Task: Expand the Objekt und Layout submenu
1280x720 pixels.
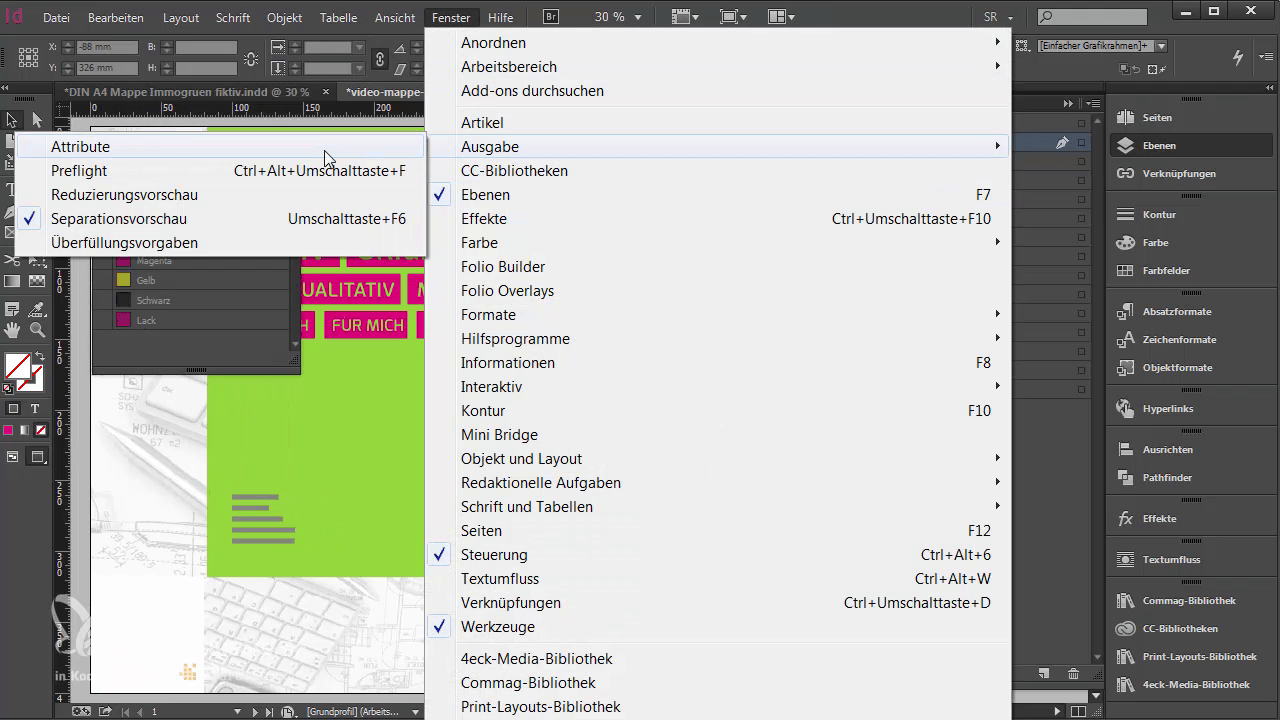Action: click(716, 459)
